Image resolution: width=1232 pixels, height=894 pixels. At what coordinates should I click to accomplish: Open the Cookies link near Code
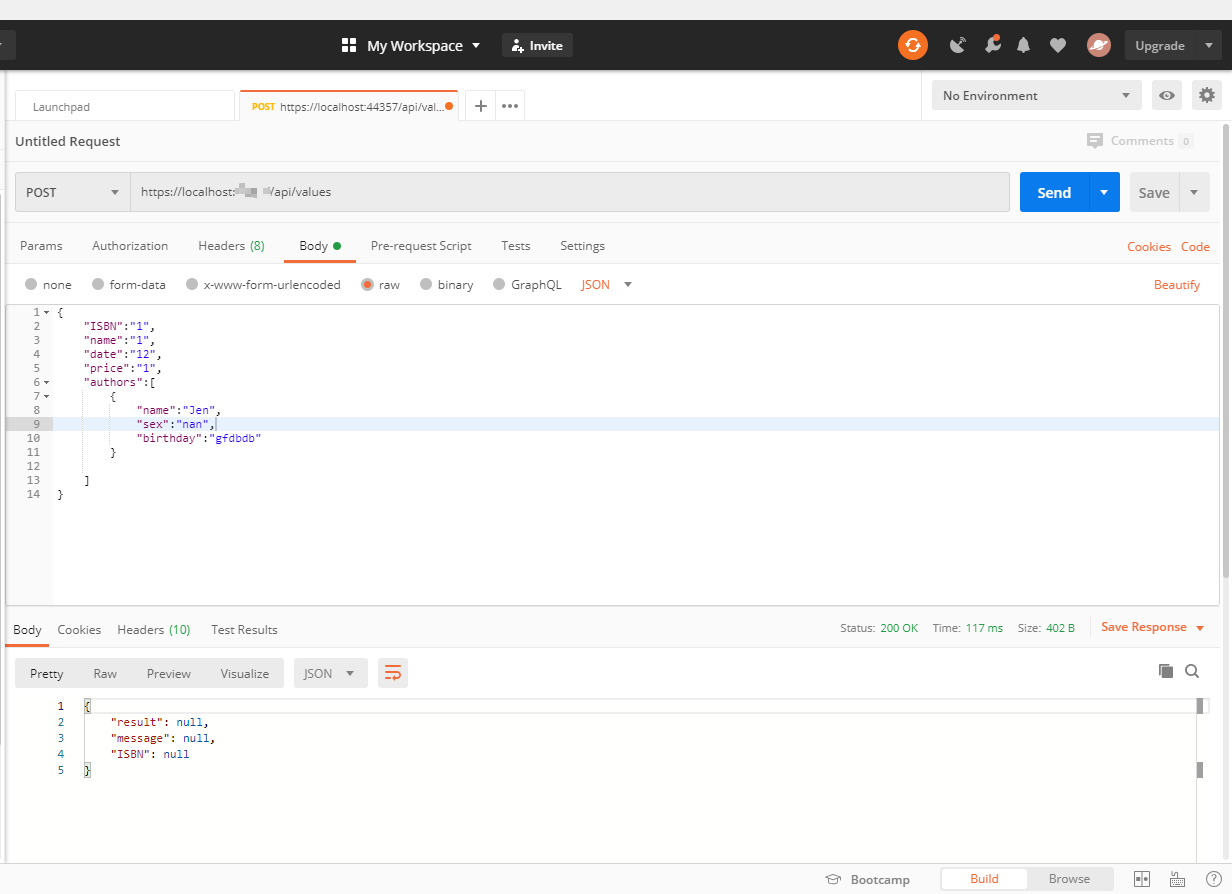coord(1149,246)
